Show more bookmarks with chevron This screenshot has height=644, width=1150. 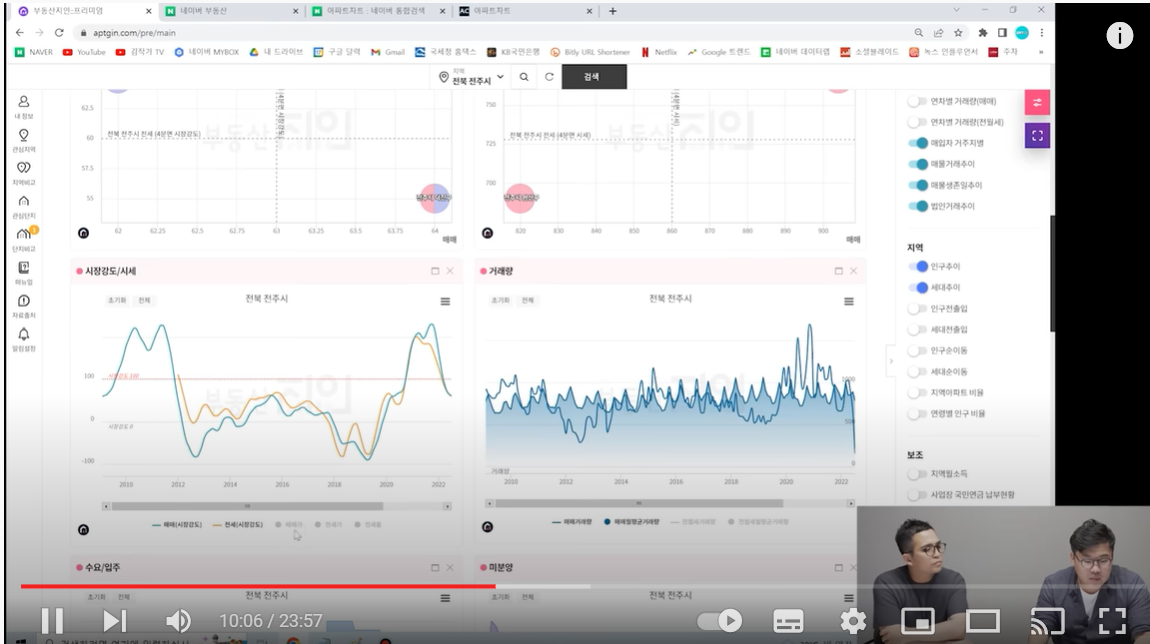pyautogui.click(x=1040, y=52)
